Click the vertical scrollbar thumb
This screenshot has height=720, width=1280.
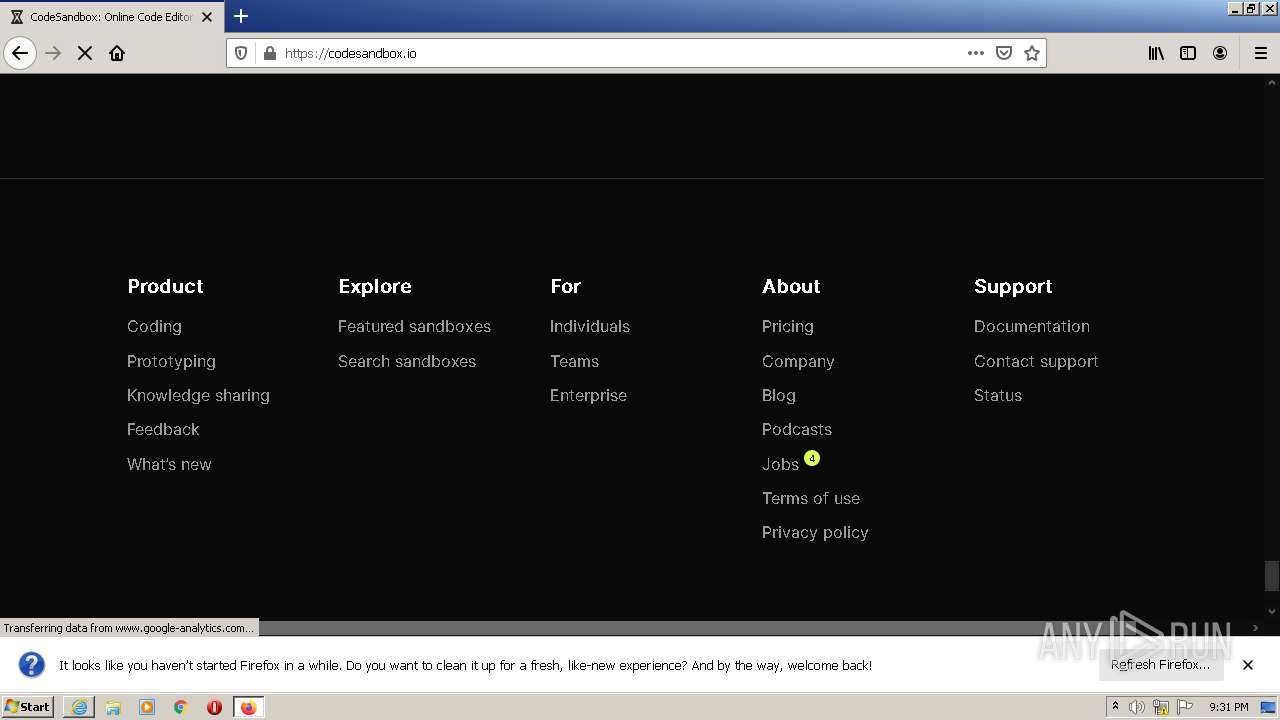pyautogui.click(x=1272, y=576)
